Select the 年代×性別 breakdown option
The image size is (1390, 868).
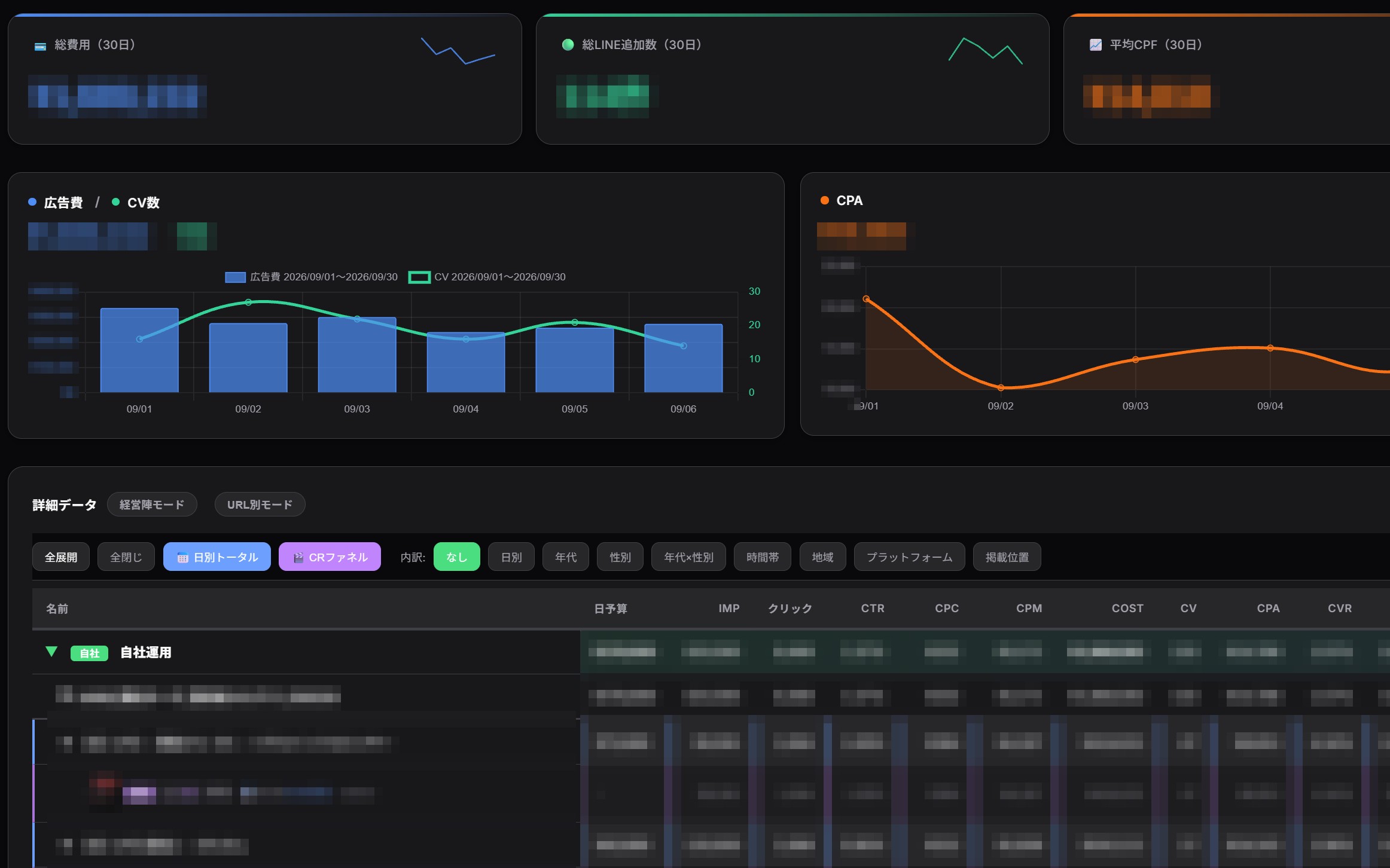[x=688, y=557]
